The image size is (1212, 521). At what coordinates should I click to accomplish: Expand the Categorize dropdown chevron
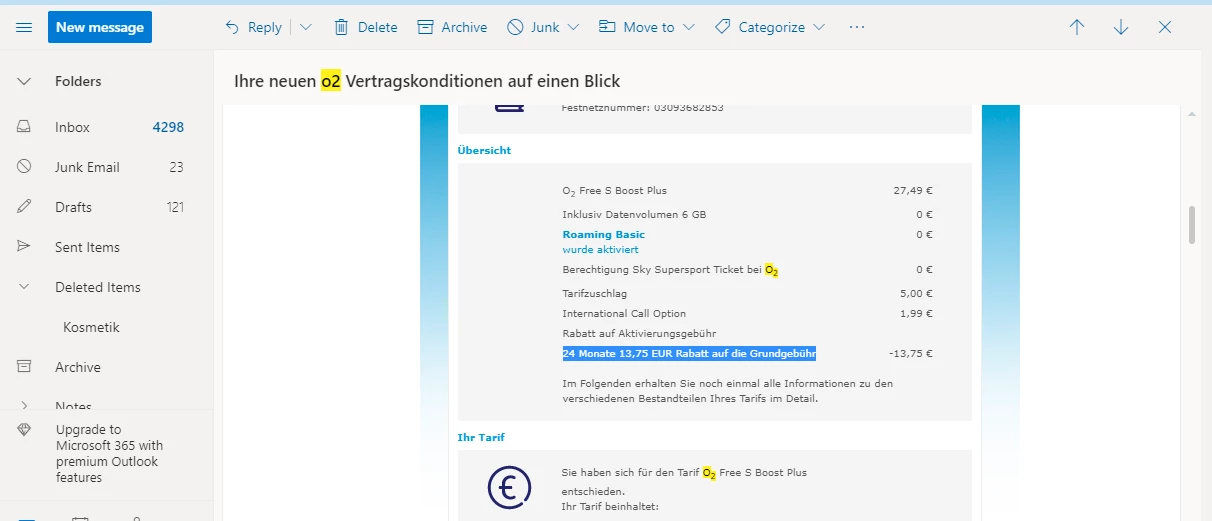pyautogui.click(x=819, y=27)
